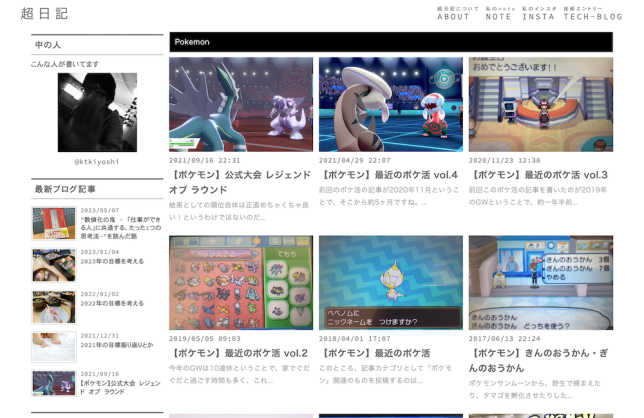Open article title きんのおうかん・ぎんのおうかん
The height and width of the screenshot is (418, 644).
[x=539, y=361]
